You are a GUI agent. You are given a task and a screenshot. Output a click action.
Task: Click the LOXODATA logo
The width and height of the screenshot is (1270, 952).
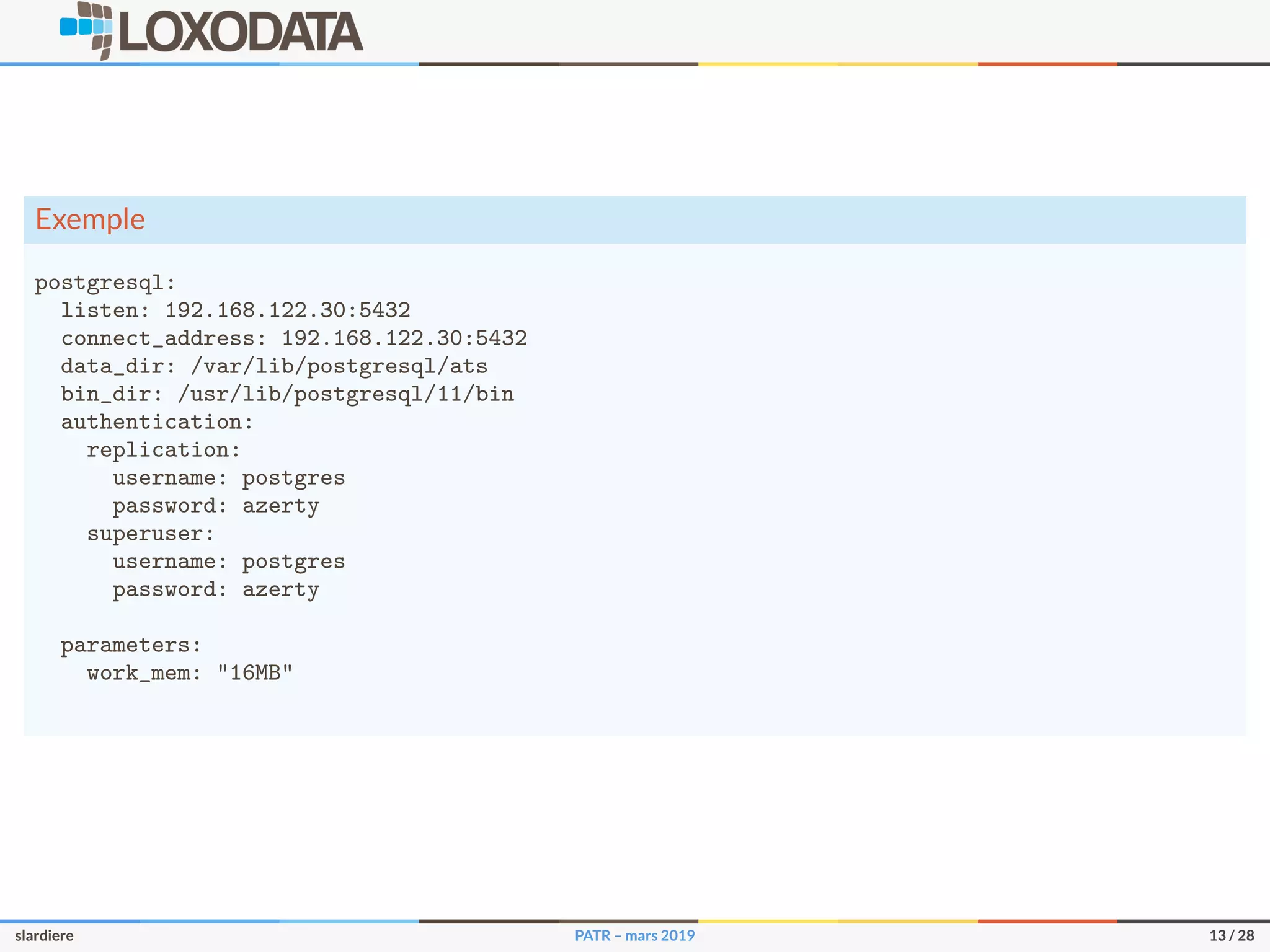point(211,31)
